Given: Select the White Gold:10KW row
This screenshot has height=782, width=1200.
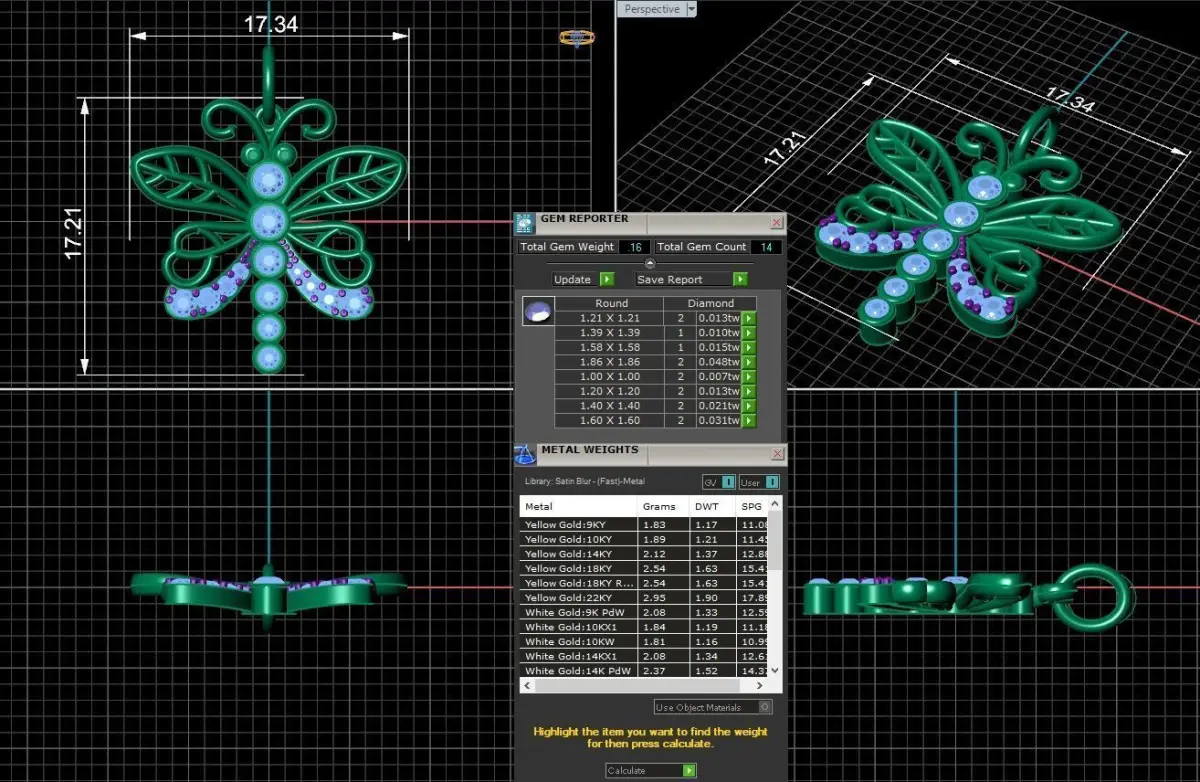Looking at the screenshot, I should coord(644,642).
